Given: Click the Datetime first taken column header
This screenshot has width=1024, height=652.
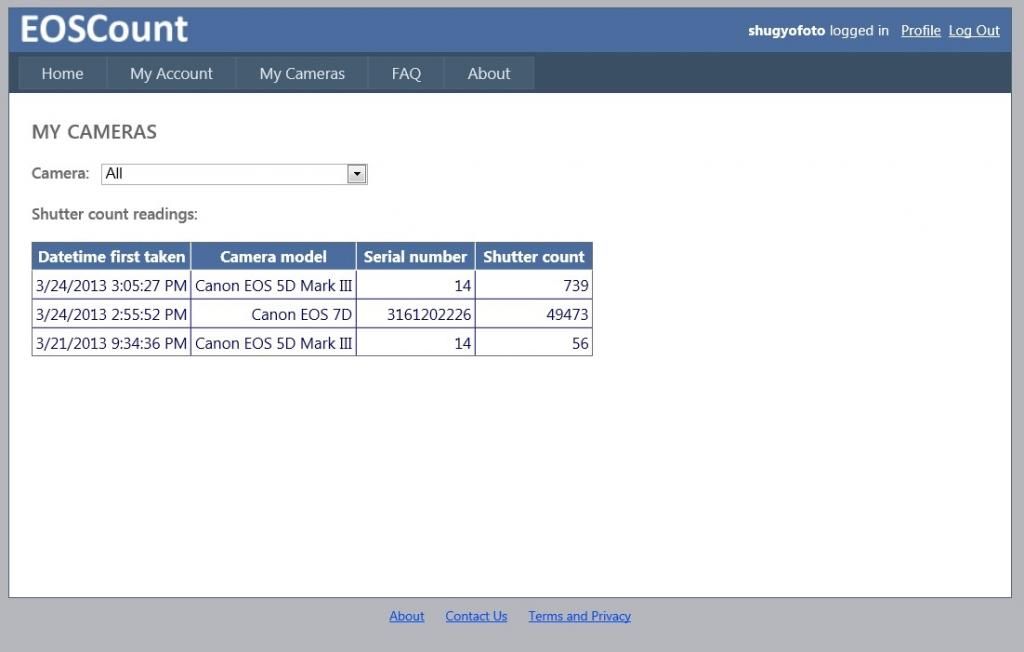Looking at the screenshot, I should [111, 257].
